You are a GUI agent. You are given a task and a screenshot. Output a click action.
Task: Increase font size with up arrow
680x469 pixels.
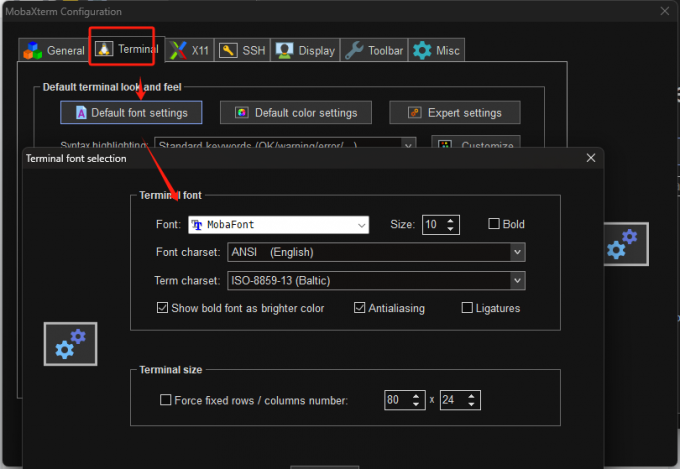(x=451, y=220)
